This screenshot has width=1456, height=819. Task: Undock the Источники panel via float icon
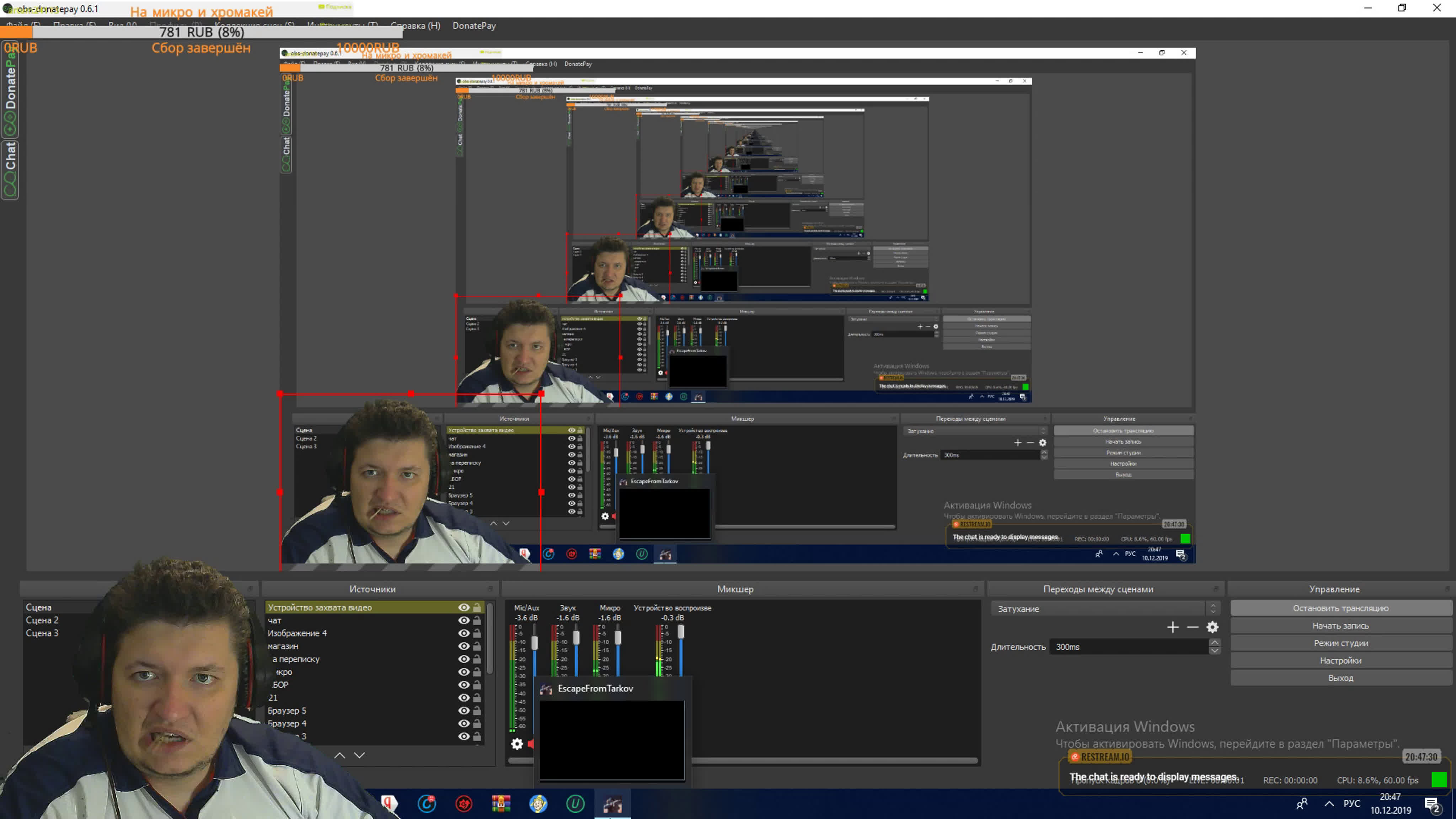click(x=491, y=589)
